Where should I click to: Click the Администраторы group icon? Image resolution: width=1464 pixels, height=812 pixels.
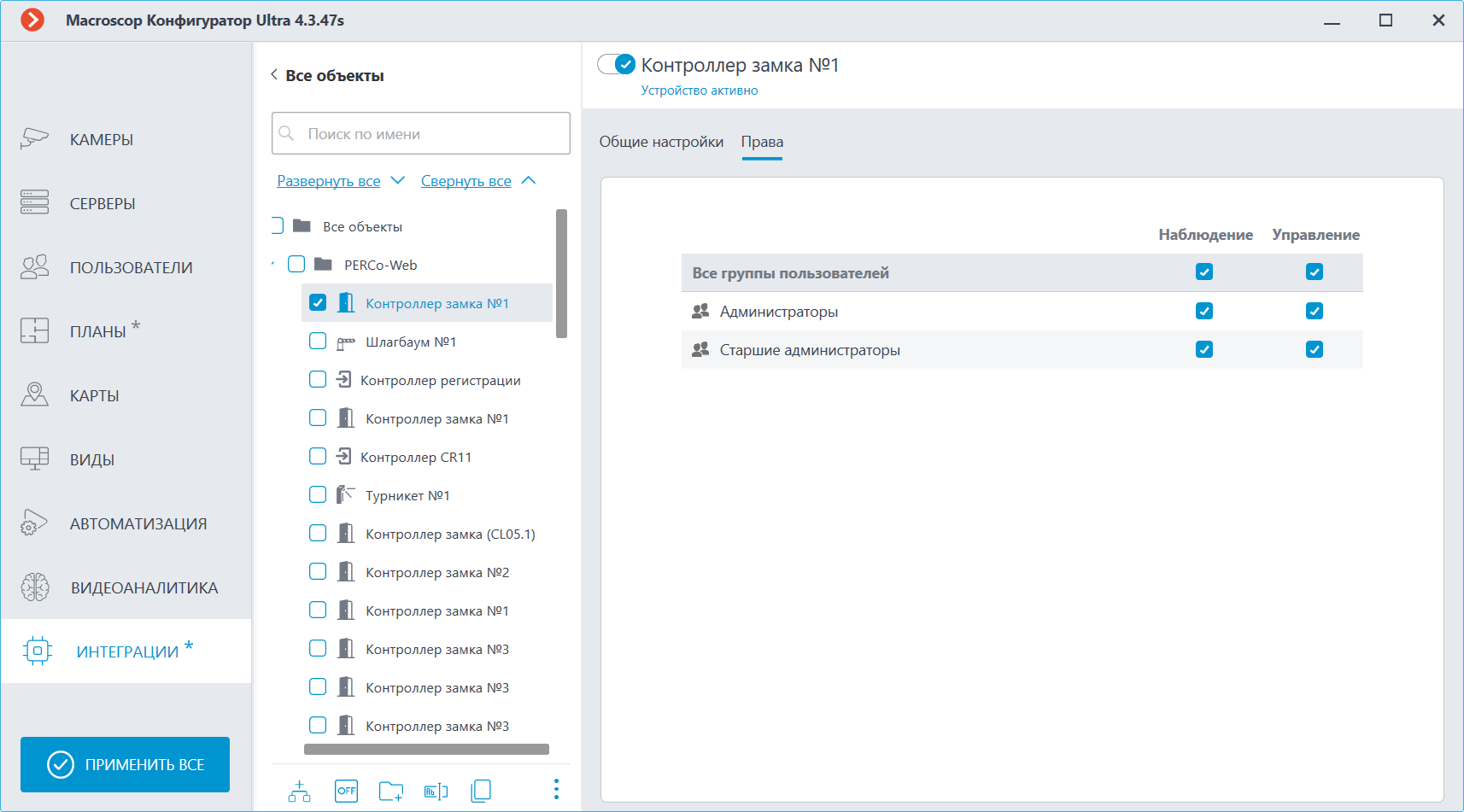(x=700, y=311)
